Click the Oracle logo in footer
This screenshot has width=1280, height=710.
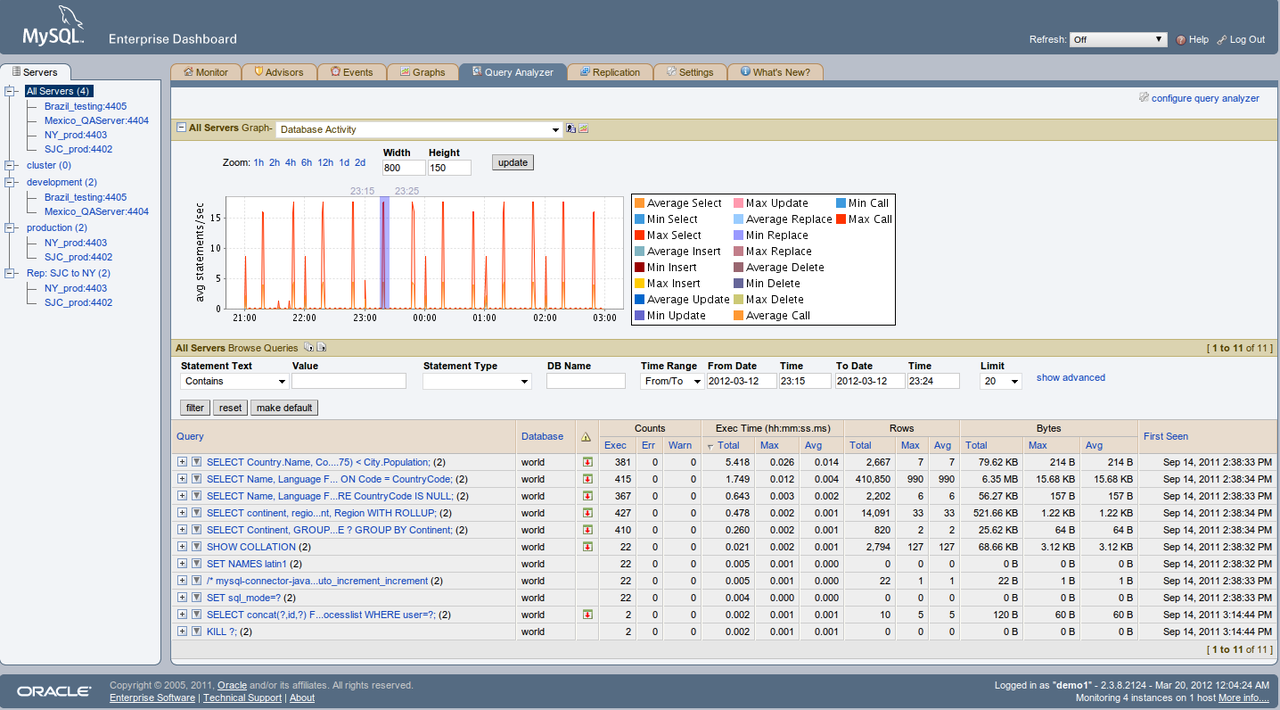tap(55, 691)
